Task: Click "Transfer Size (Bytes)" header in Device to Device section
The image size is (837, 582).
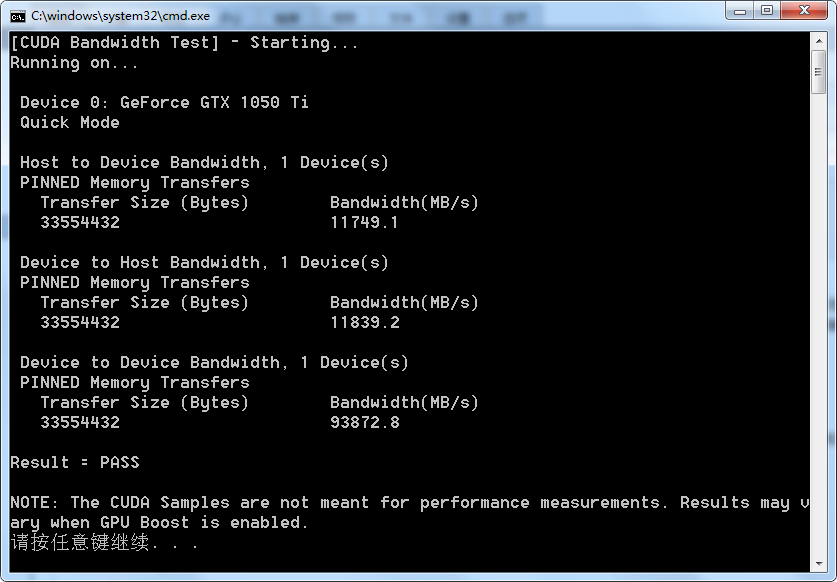Action: pos(145,403)
